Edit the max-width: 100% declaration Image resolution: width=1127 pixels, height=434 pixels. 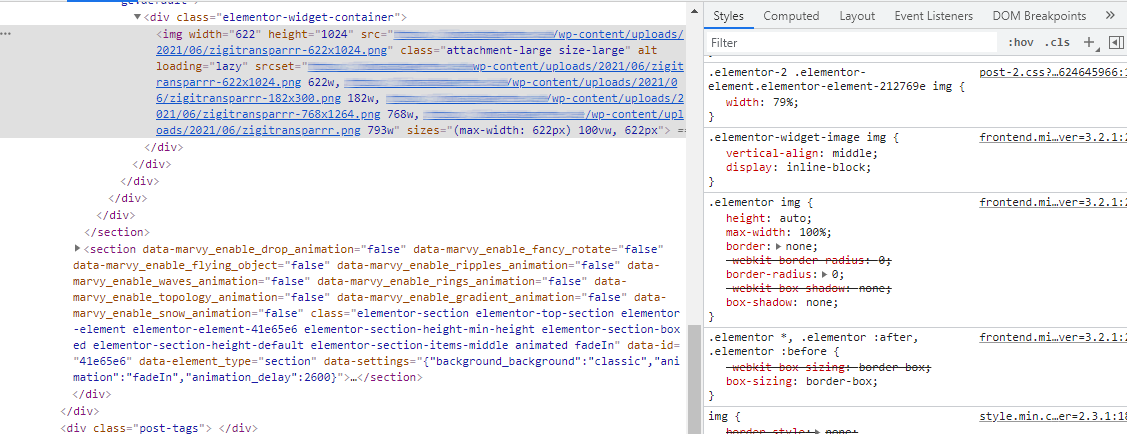point(778,232)
